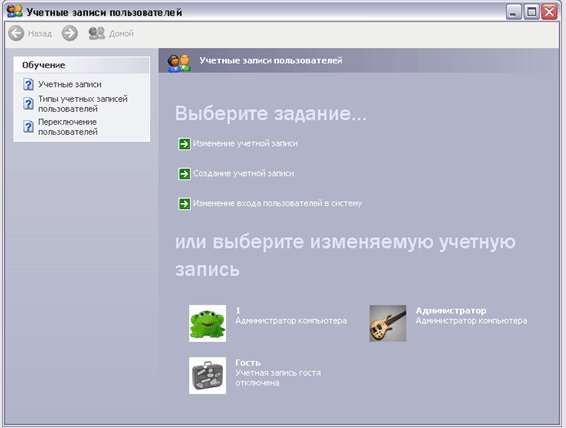
Task: Minimize the Учетные записи пользователей window
Action: tap(513, 12)
